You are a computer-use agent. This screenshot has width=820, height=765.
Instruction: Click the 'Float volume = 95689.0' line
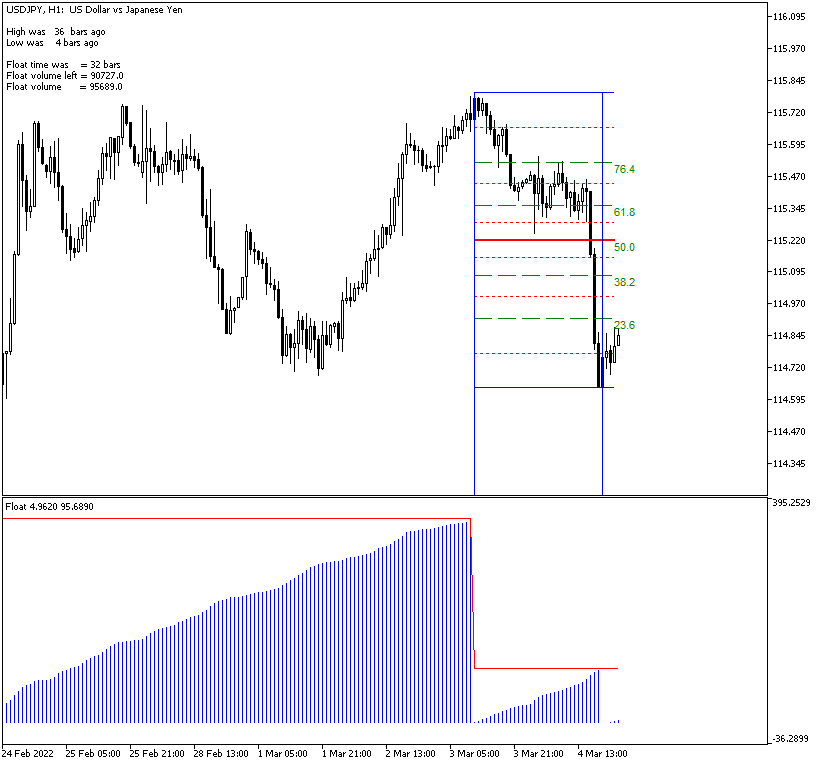click(x=64, y=87)
